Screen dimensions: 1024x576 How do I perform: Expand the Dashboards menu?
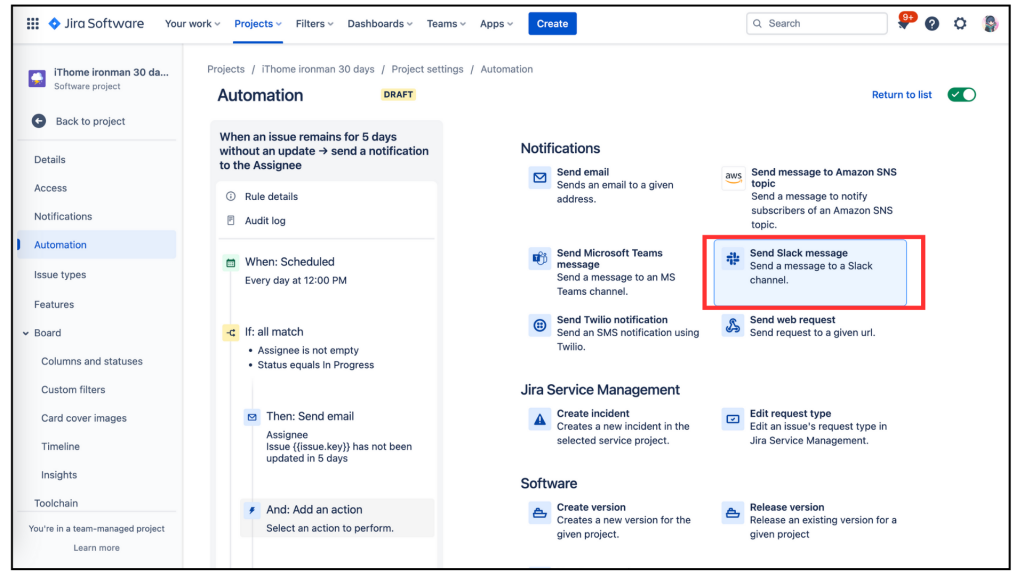click(x=379, y=24)
